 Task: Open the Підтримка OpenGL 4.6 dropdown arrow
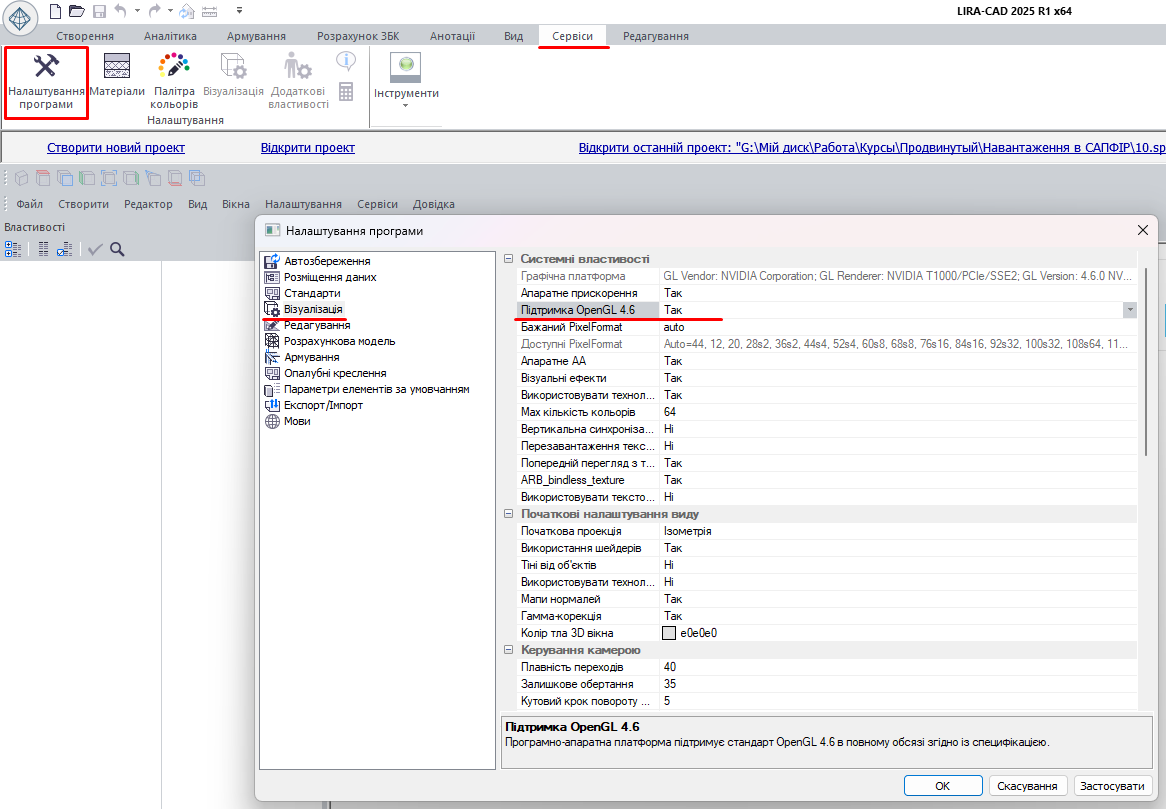tap(1130, 310)
